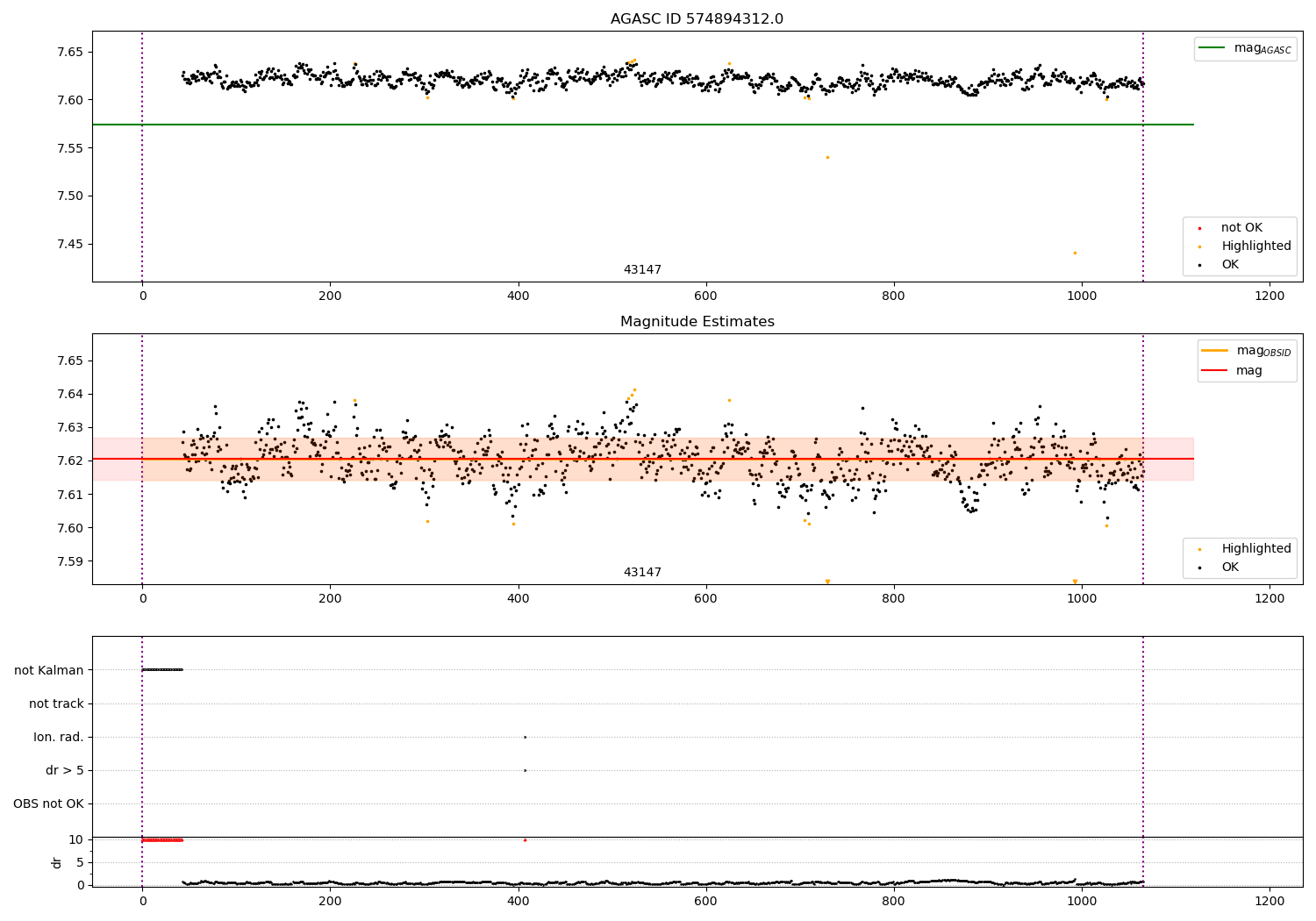Click the '43147' label in the middle plot
The image size is (1316, 921).
tap(642, 573)
